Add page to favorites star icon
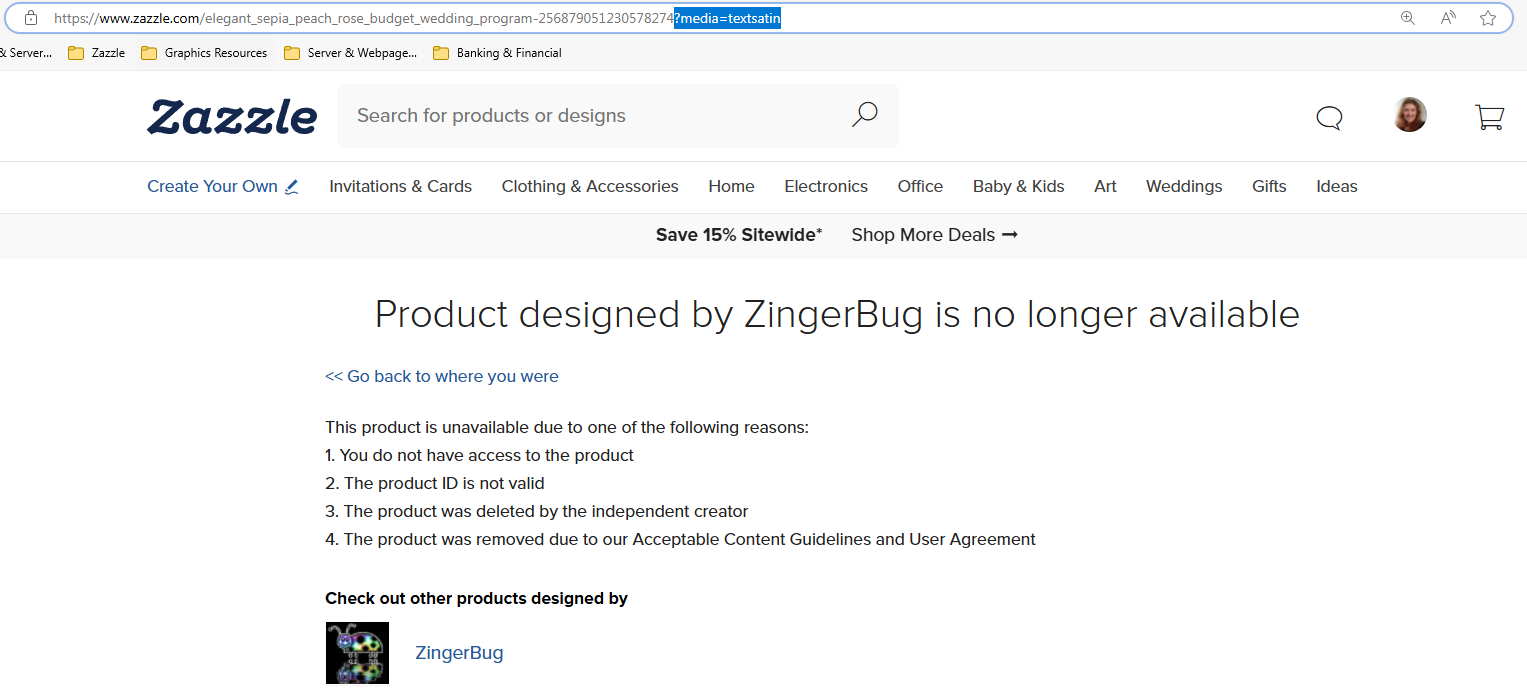Image resolution: width=1527 pixels, height=698 pixels. 1488,18
